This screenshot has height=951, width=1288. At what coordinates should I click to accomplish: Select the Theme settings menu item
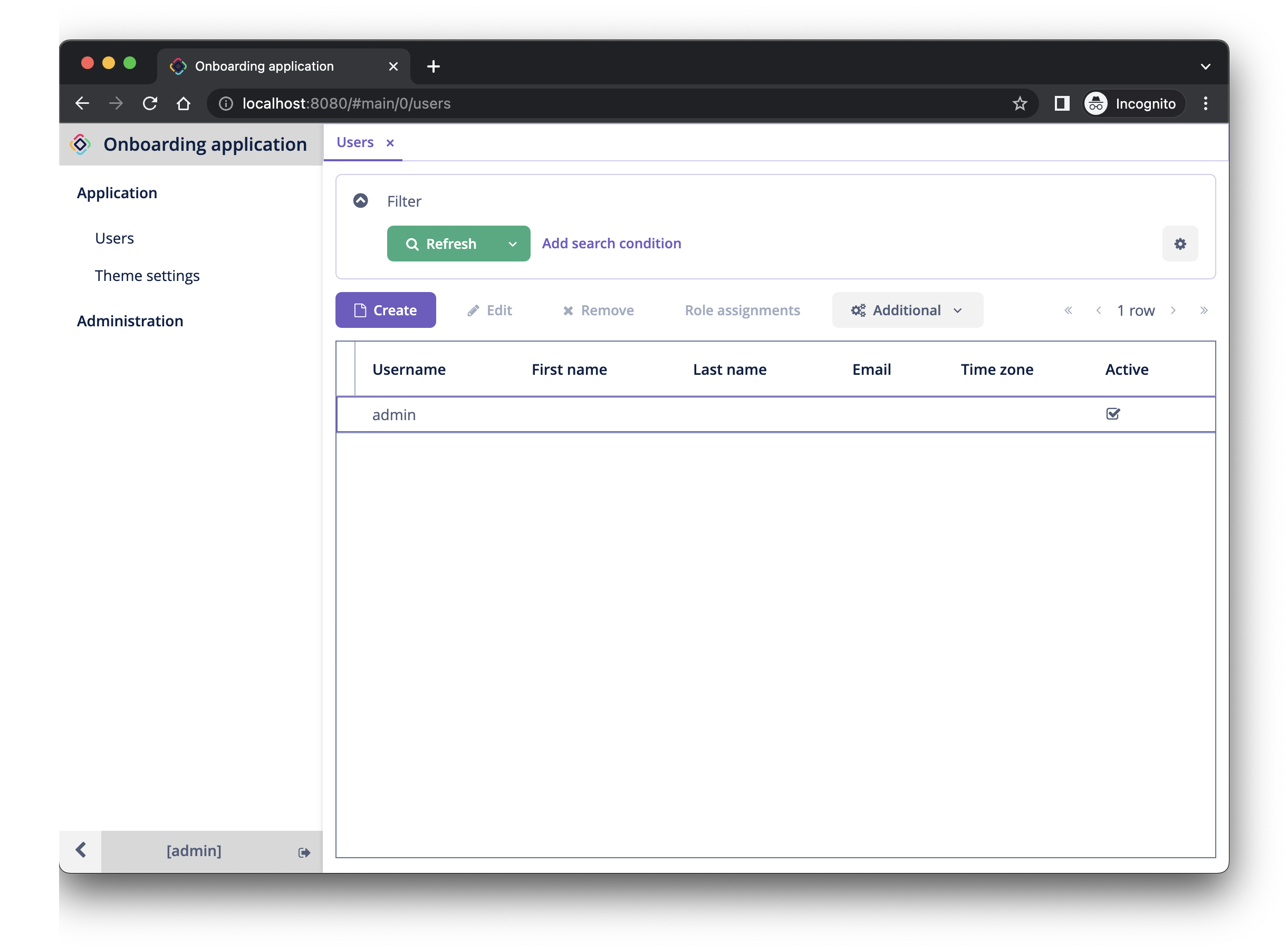(147, 275)
